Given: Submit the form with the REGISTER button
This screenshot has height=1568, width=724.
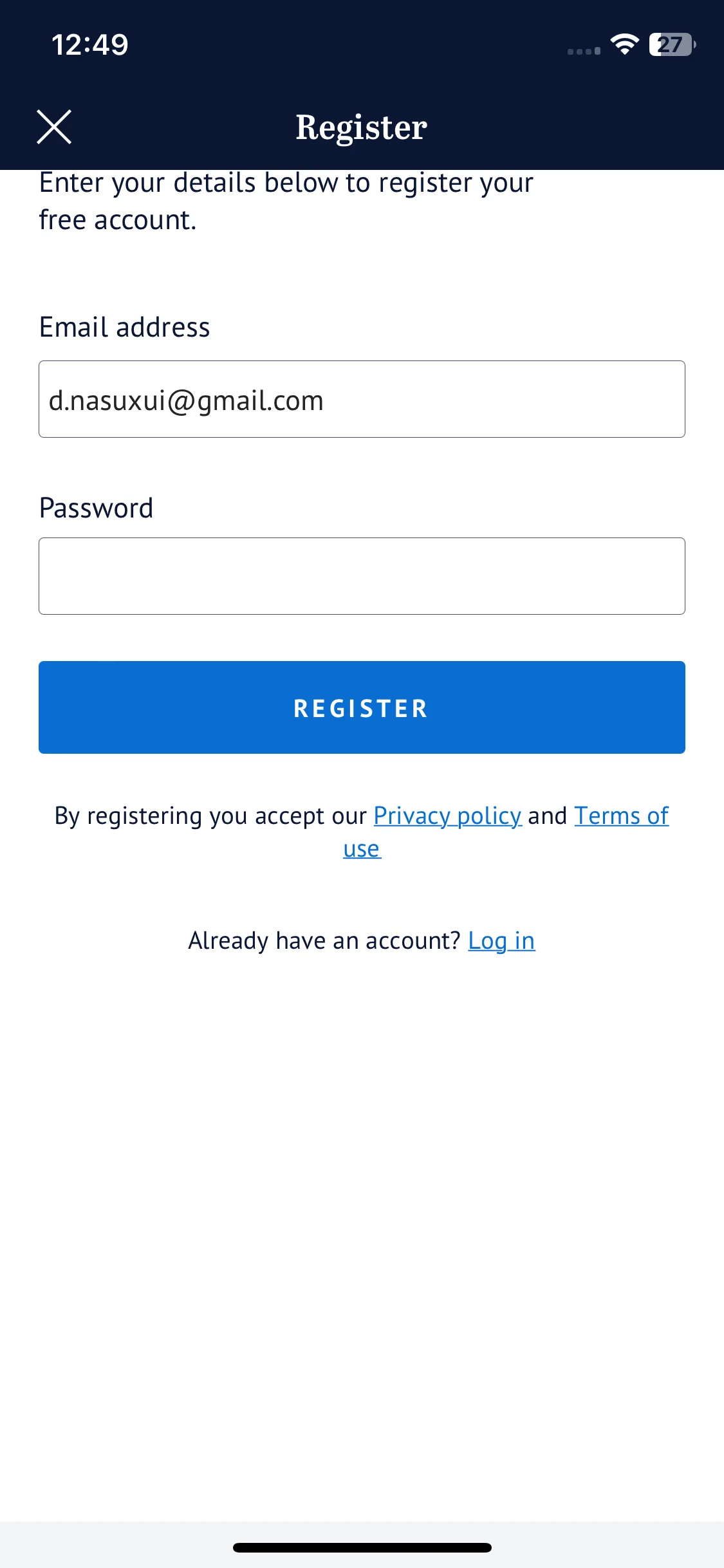Looking at the screenshot, I should [362, 707].
